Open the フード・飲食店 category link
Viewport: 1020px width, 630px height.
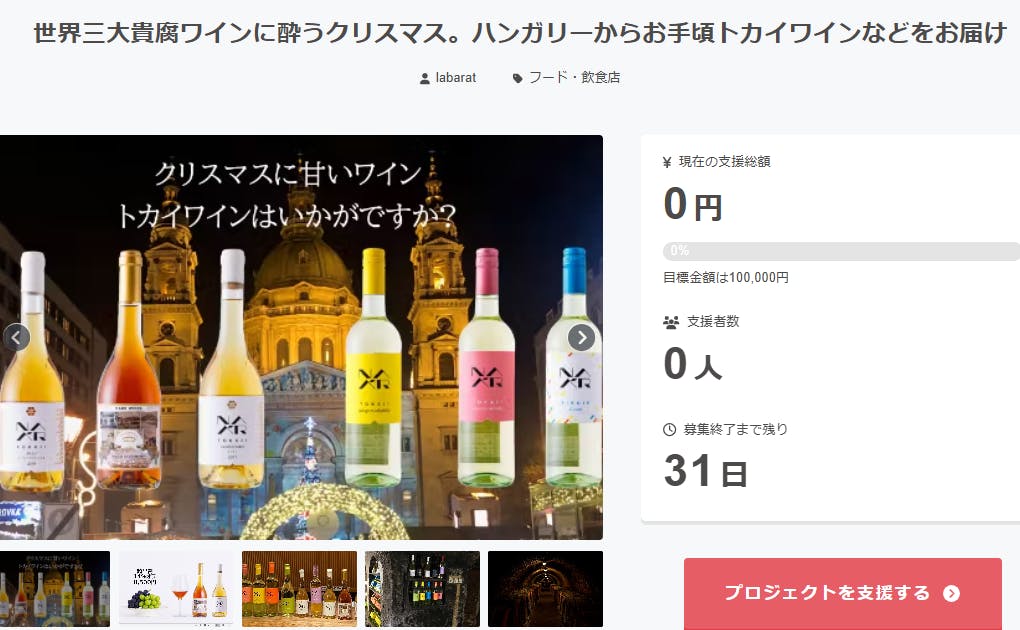pos(574,77)
